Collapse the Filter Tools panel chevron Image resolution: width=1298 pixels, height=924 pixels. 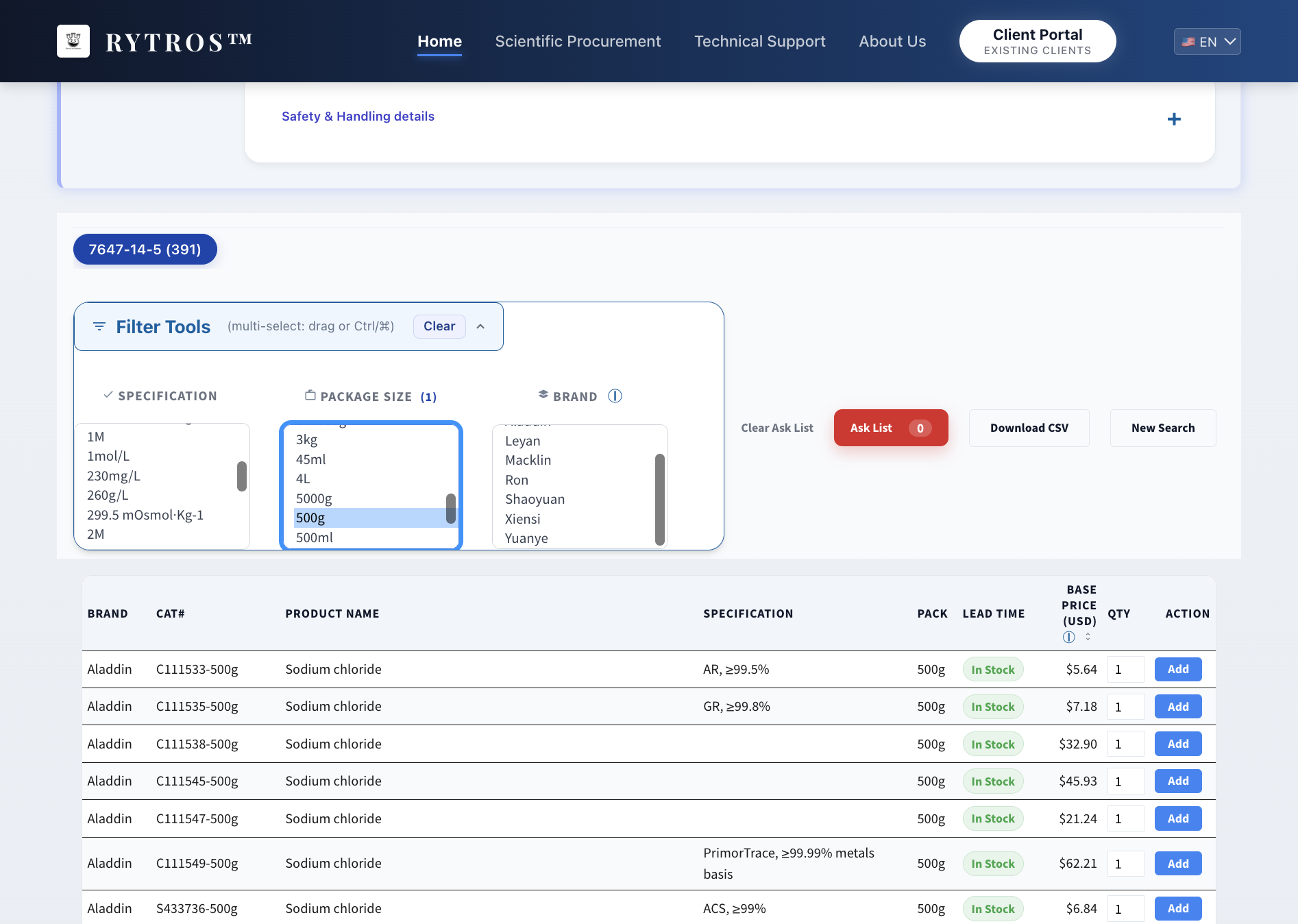[480, 326]
